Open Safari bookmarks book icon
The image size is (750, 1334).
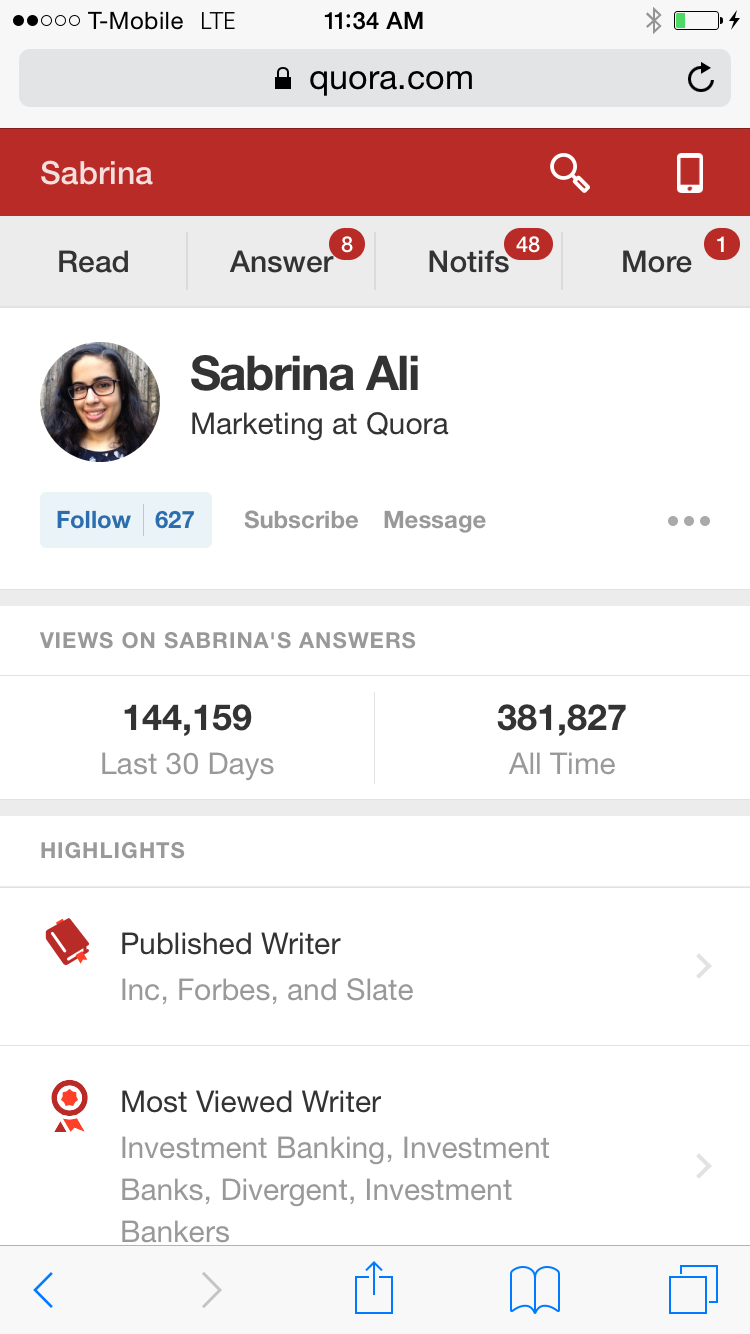pos(534,1289)
